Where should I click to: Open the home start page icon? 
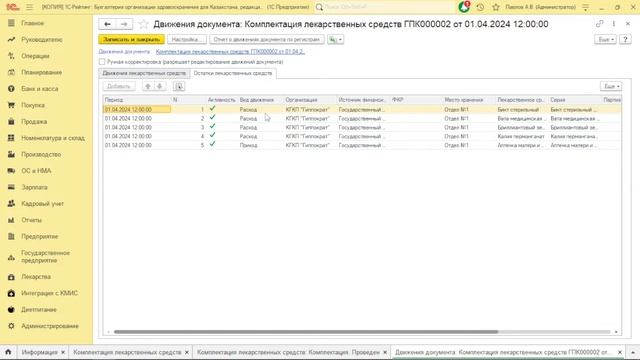coord(8,351)
